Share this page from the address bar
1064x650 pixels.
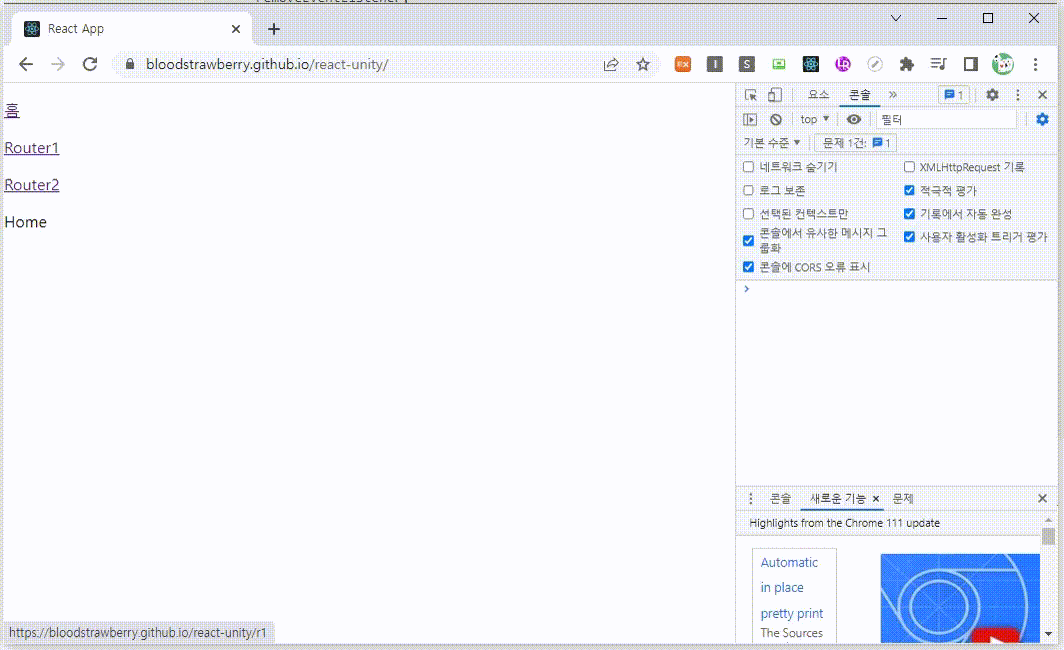611,64
